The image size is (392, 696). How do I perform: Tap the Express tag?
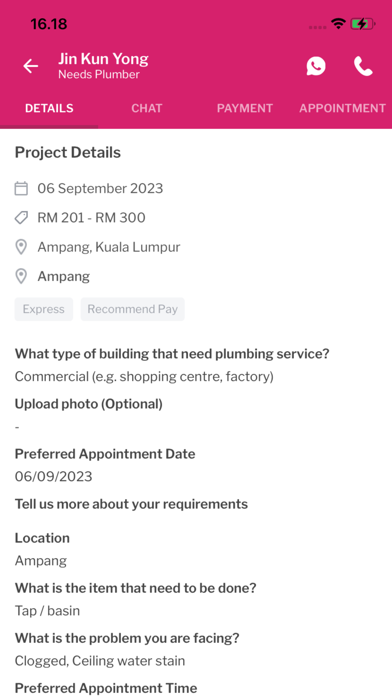pos(44,309)
